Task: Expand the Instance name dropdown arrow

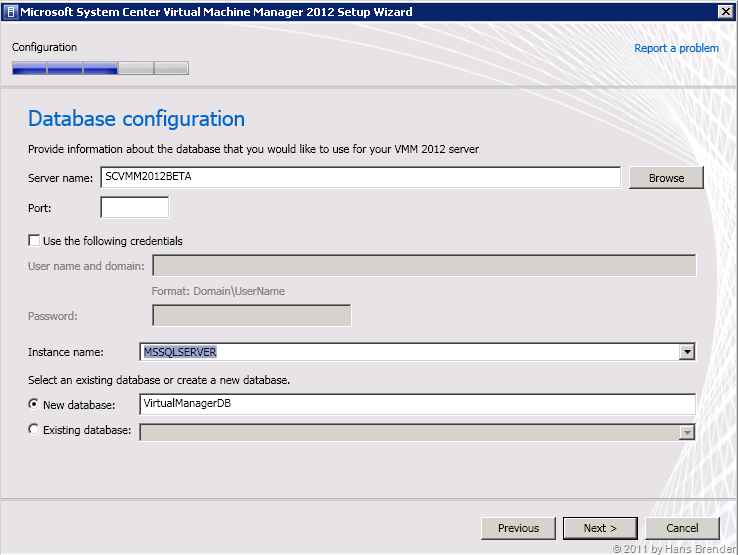Action: click(686, 352)
